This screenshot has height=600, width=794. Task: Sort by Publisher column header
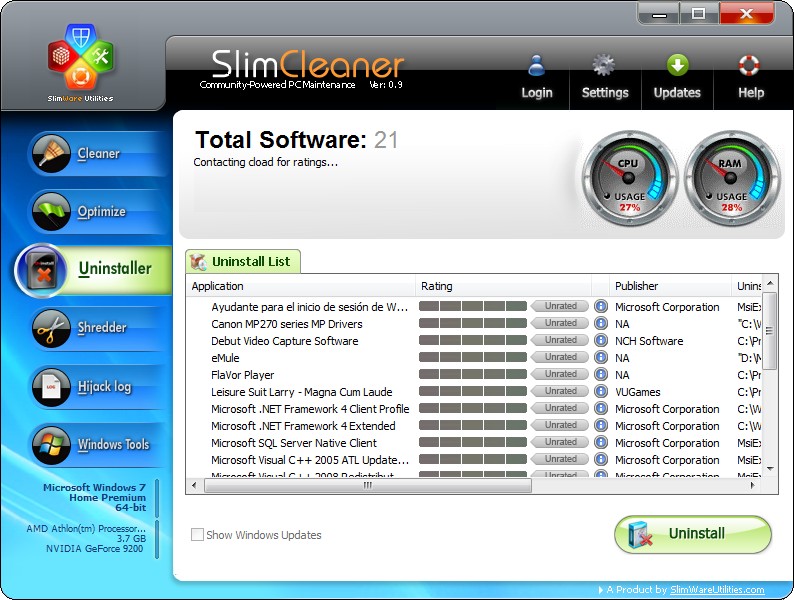coord(670,286)
